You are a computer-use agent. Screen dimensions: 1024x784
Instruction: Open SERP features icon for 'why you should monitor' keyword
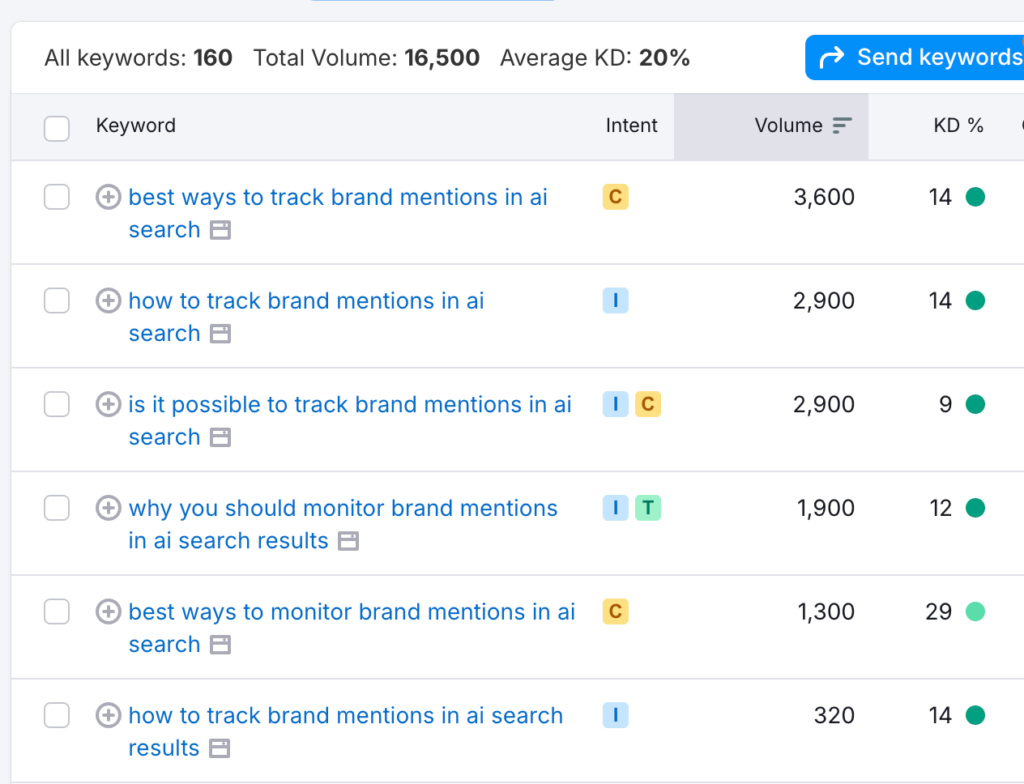click(348, 541)
